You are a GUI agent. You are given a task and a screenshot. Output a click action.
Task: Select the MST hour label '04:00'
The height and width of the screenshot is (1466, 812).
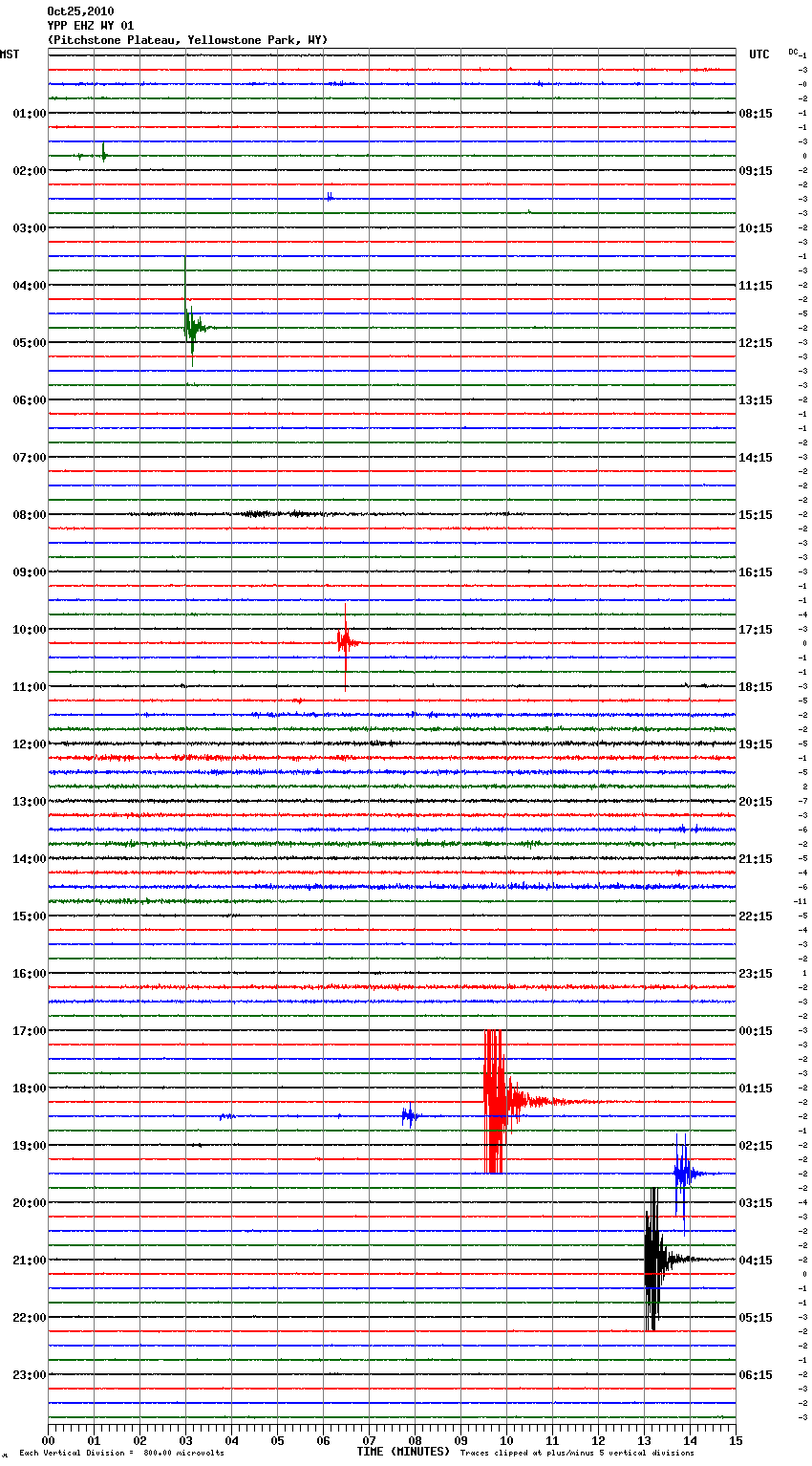pos(29,286)
